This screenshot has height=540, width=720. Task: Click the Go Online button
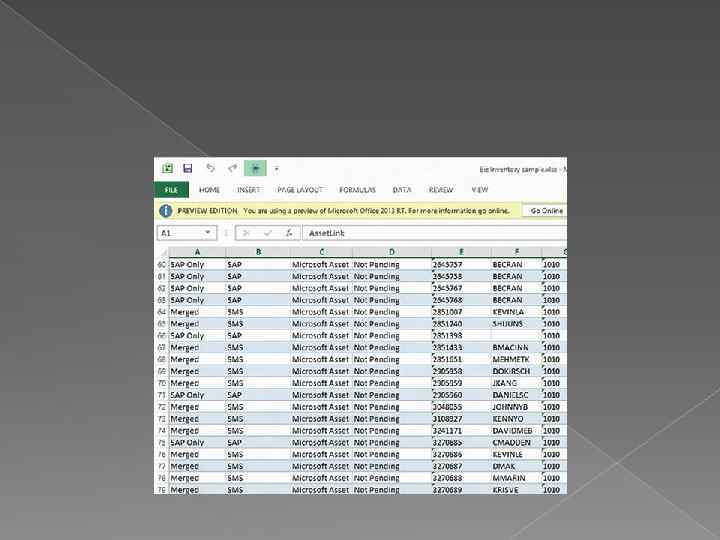click(546, 211)
